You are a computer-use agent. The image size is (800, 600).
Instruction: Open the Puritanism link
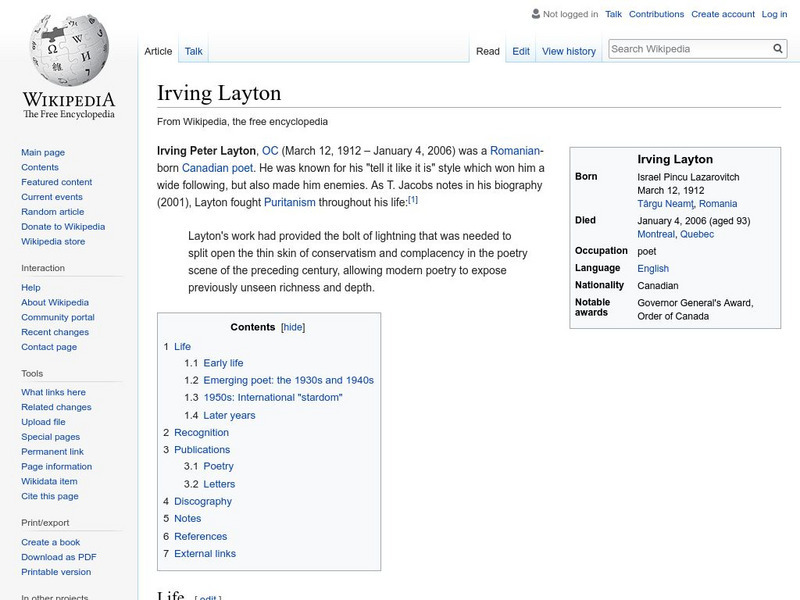[289, 201]
